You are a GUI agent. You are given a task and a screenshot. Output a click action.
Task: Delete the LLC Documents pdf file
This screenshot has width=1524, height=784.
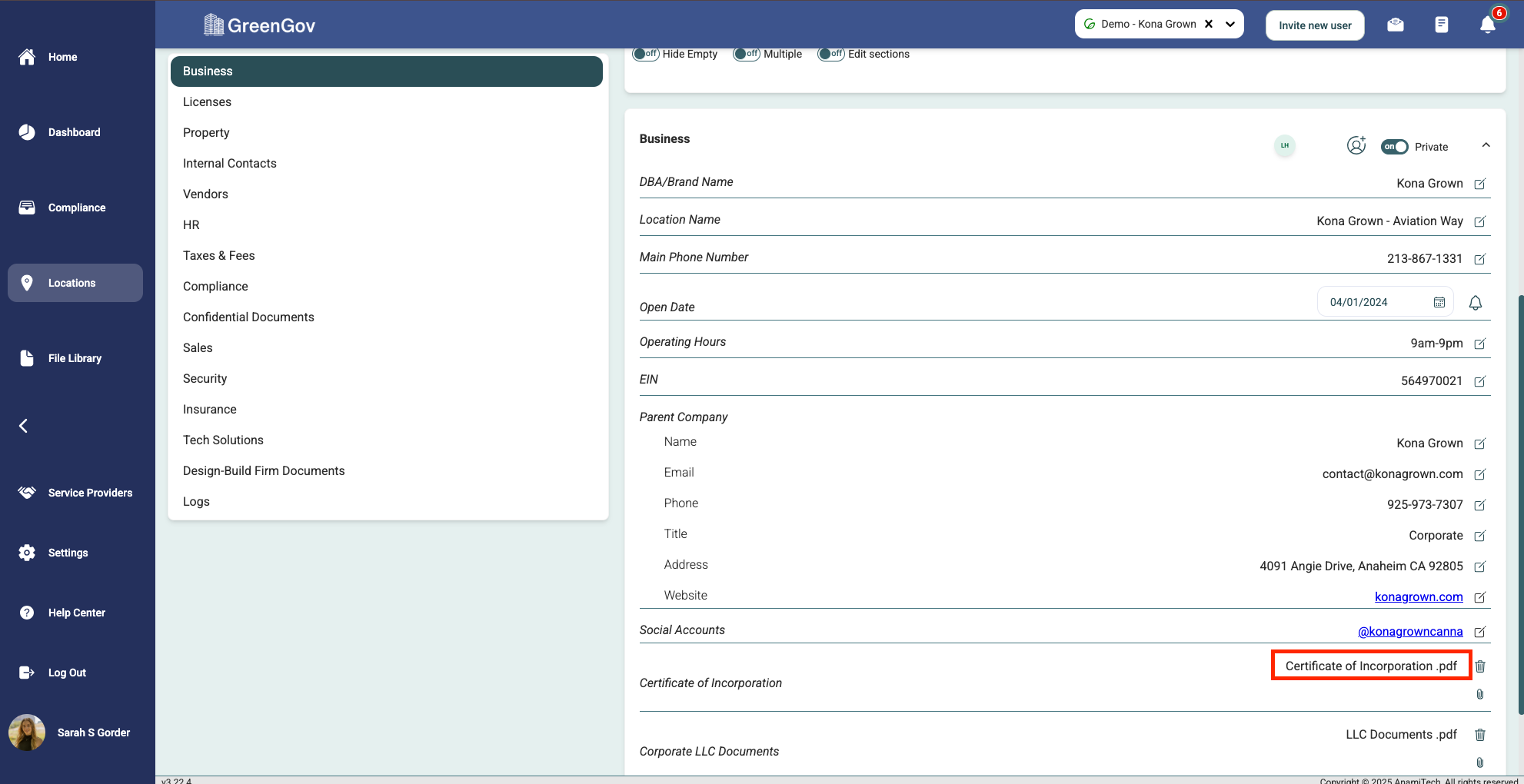(1480, 735)
